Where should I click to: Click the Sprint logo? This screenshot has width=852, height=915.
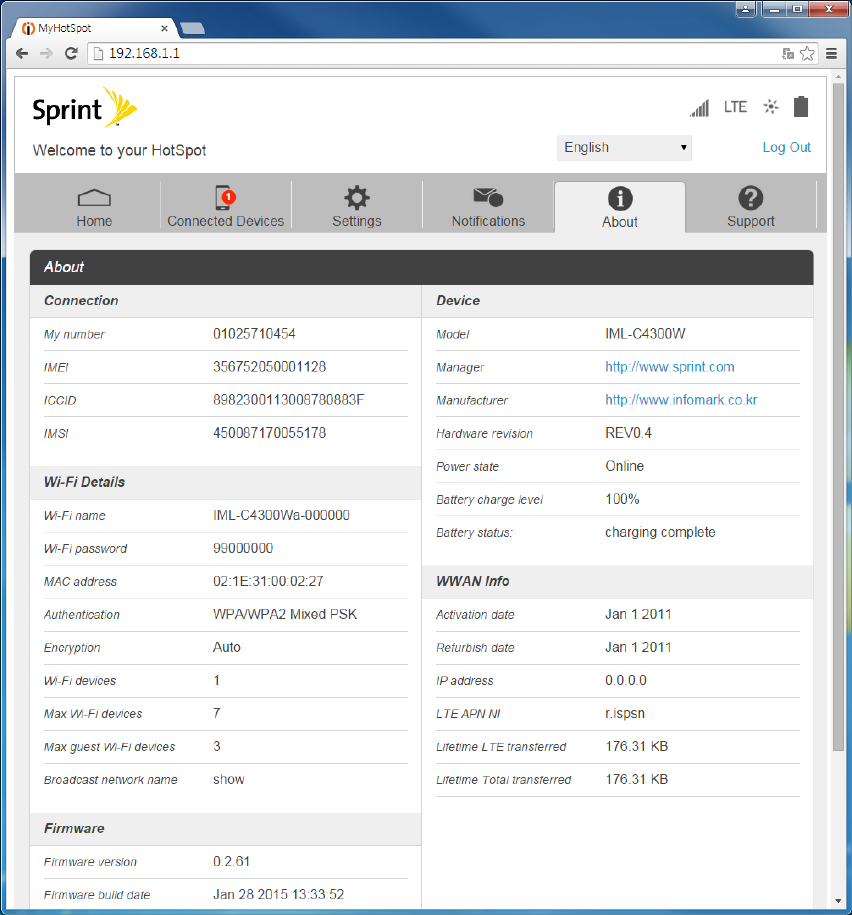85,107
